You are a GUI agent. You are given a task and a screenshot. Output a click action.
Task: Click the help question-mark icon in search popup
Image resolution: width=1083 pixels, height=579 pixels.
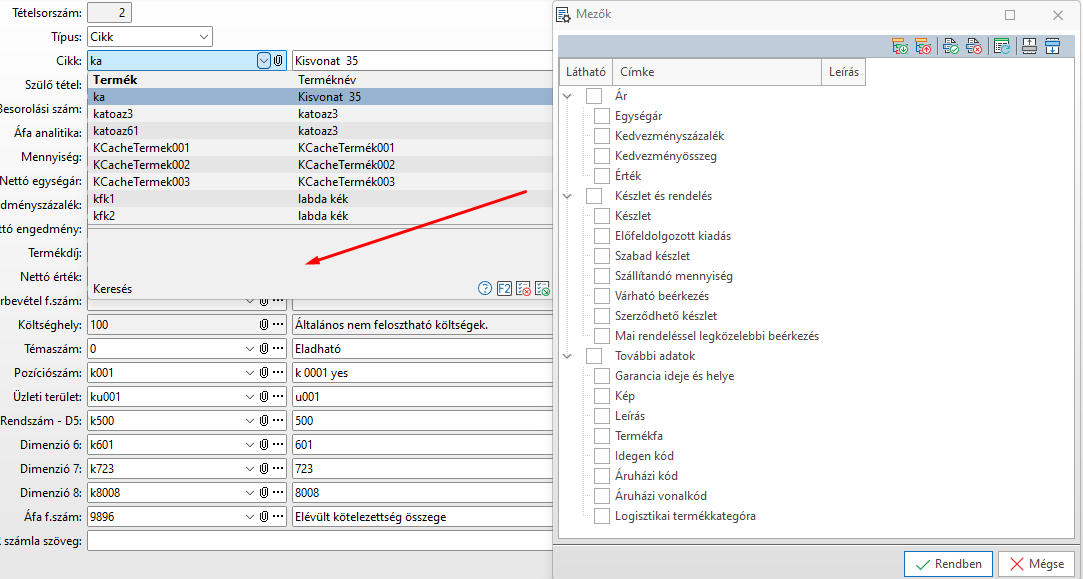485,289
